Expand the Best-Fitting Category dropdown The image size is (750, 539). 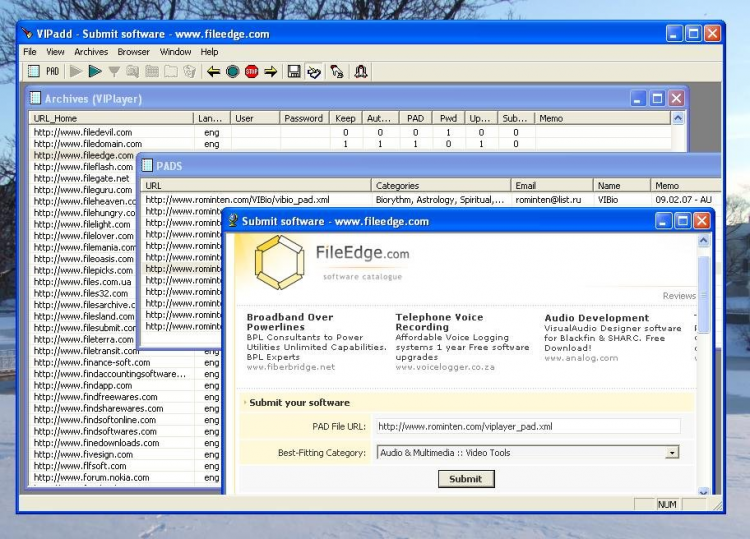point(672,453)
